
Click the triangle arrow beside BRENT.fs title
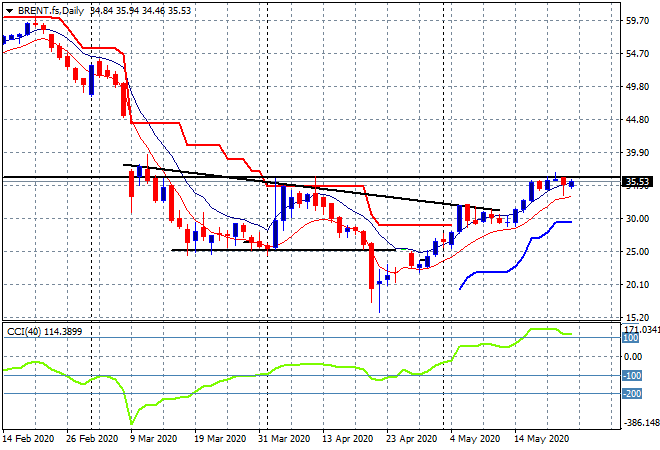9,10
